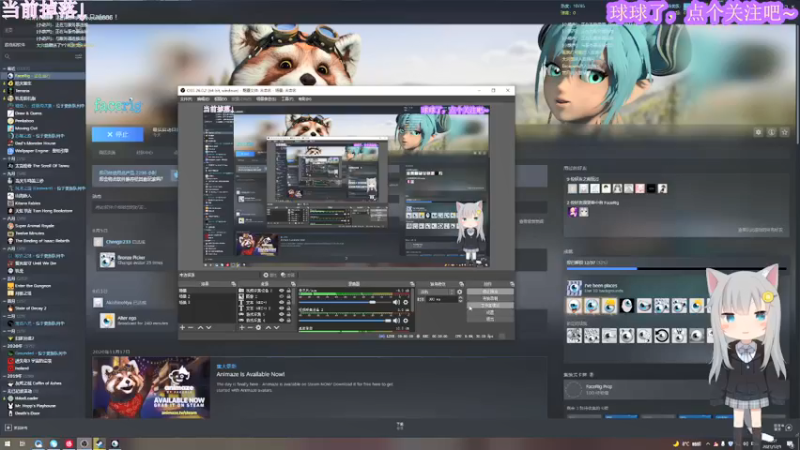800x450 pixels.
Task: Collapse the 八月 section in Steam library
Action: coord(5,218)
